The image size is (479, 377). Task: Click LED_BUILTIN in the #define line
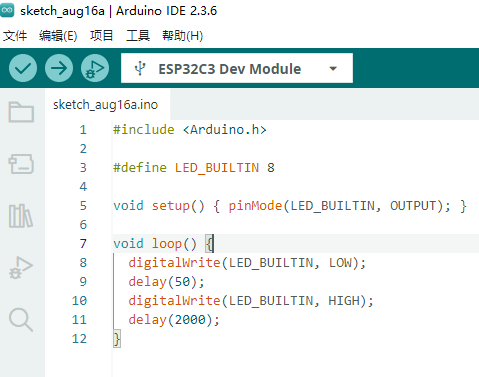(217, 168)
